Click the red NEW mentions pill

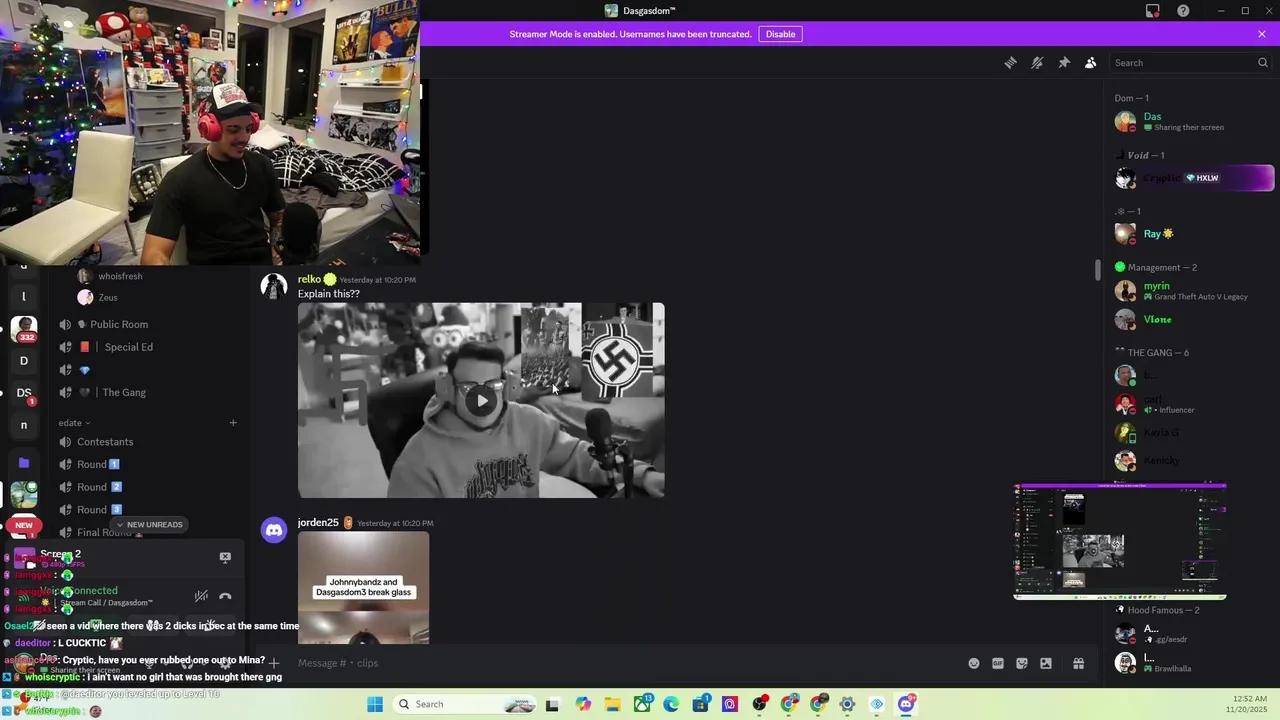tap(24, 525)
